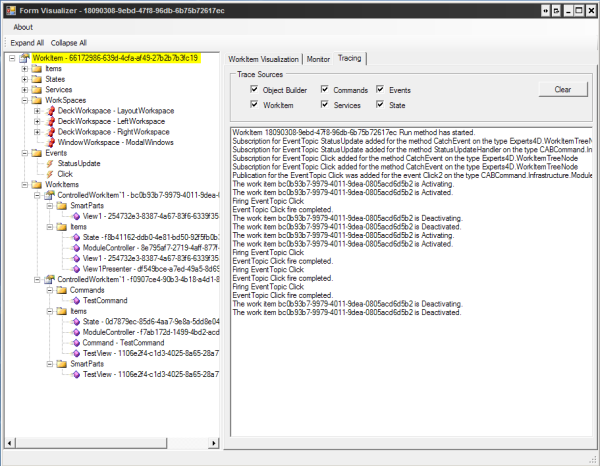This screenshot has width=600, height=466.
Task: Click the Events folder icon
Action: pos(37,153)
